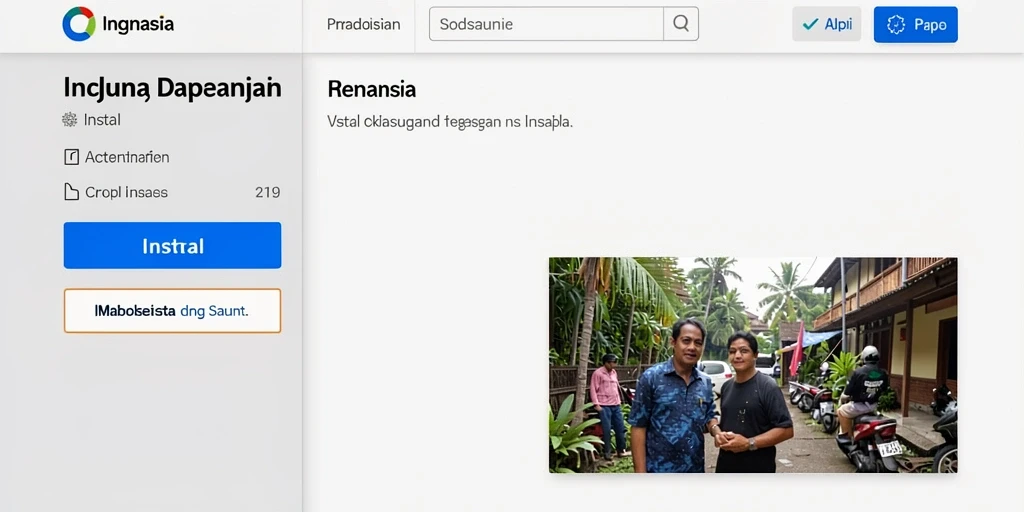Click the badge icon in Papo button
1024x512 pixels.
[896, 25]
